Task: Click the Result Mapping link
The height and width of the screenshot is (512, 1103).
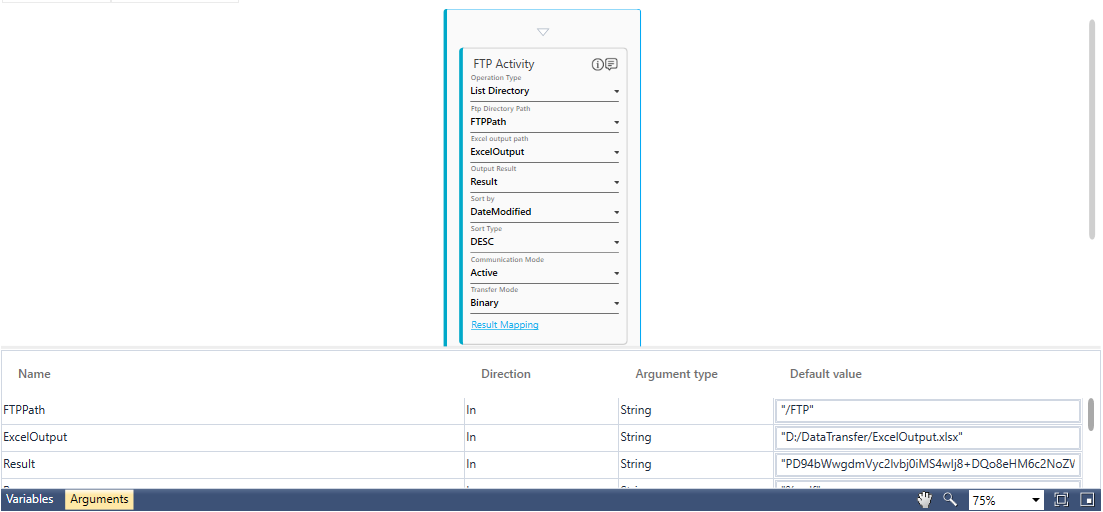Action: click(505, 325)
